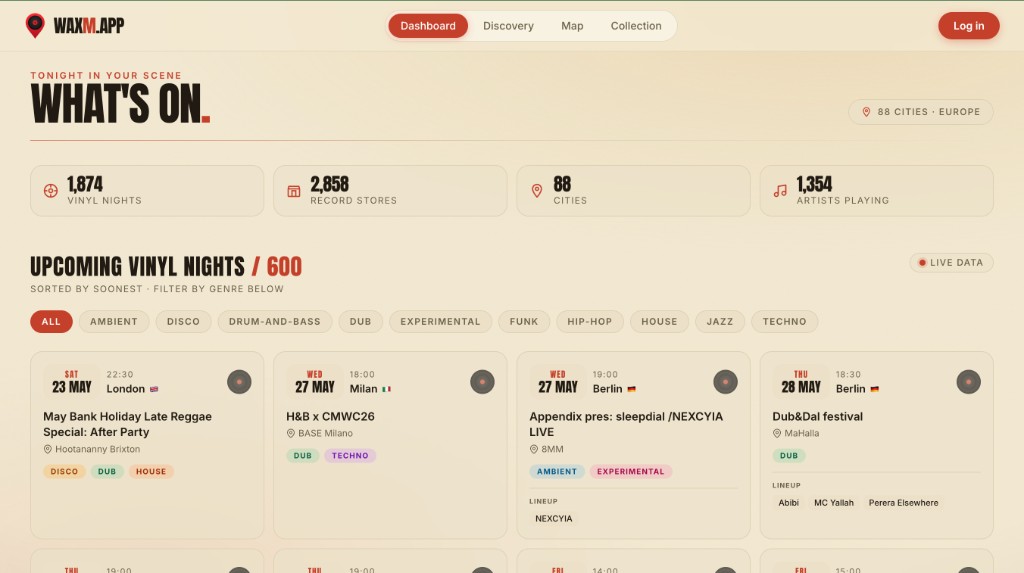Click German flag on Appendix pres card
Screen dimensions: 1024x573
click(632, 389)
